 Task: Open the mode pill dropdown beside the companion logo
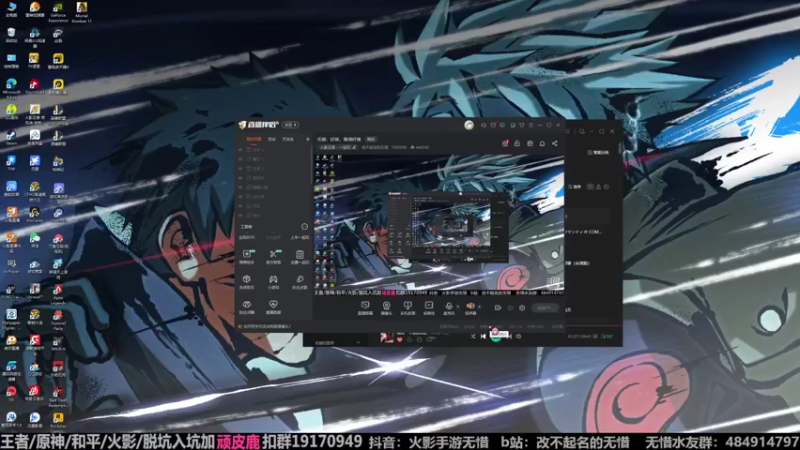click(x=291, y=125)
